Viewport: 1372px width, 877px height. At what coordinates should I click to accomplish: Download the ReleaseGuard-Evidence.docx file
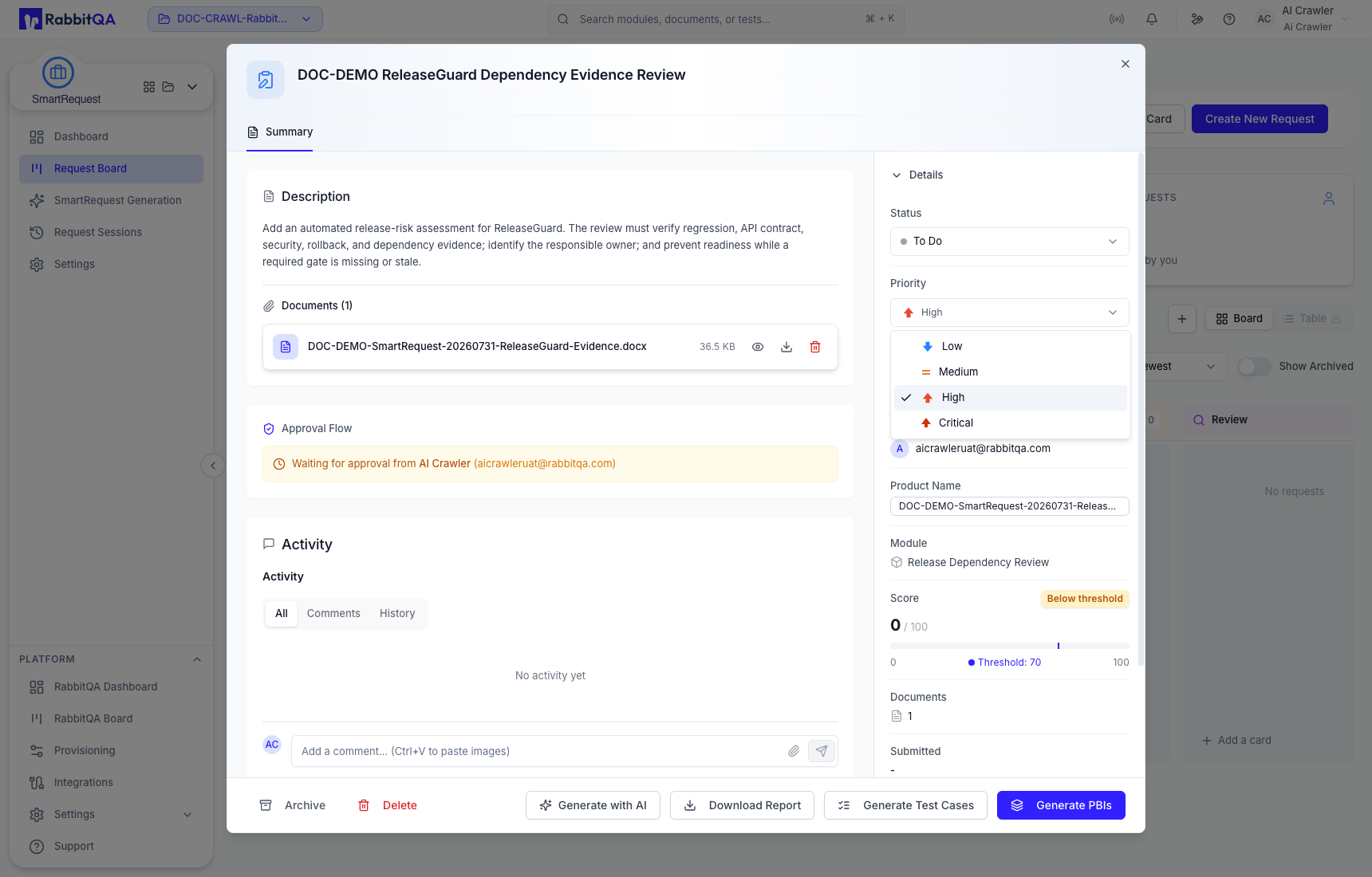coord(787,347)
